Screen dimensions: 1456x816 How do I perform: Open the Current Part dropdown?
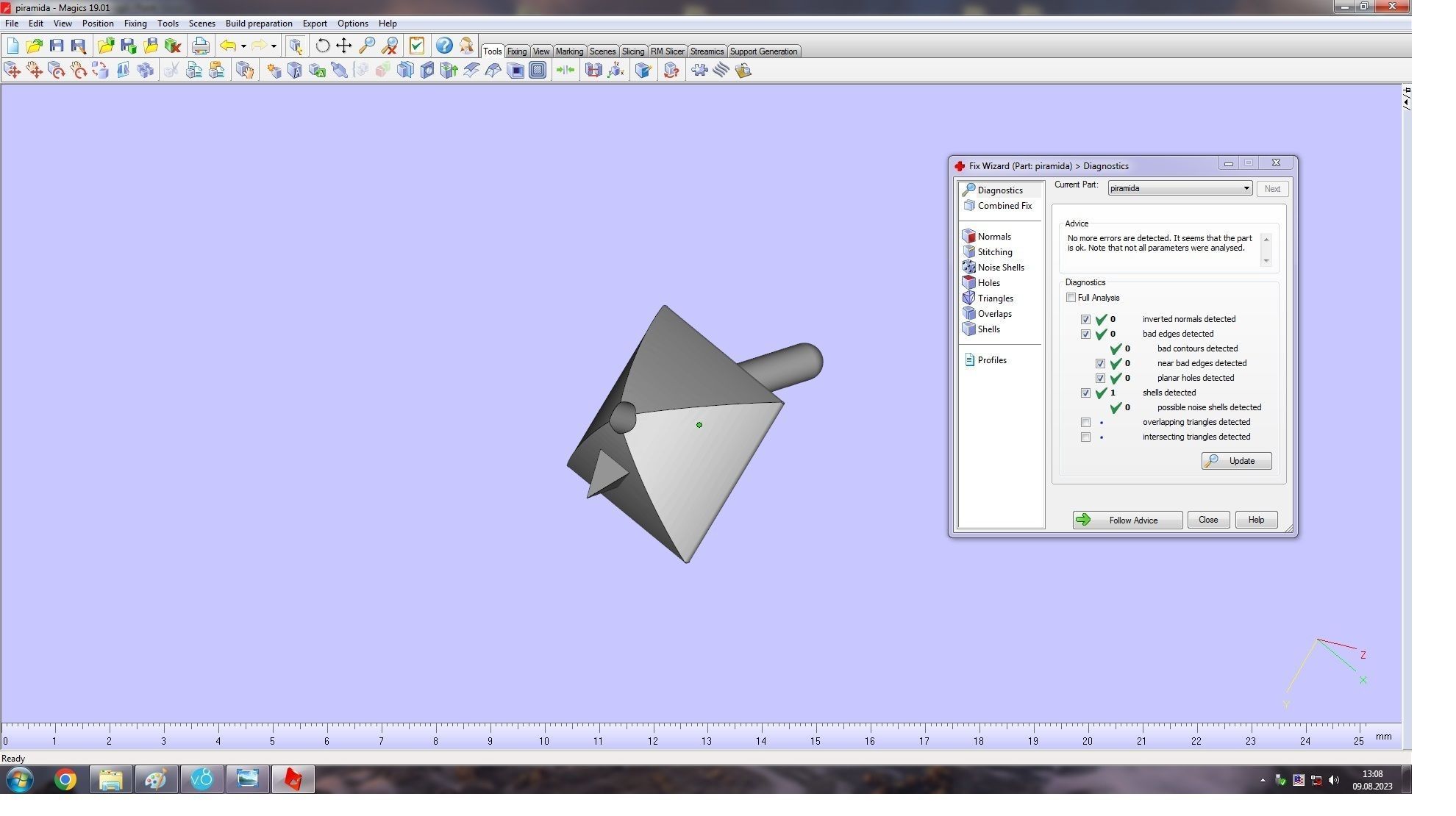pos(1246,189)
